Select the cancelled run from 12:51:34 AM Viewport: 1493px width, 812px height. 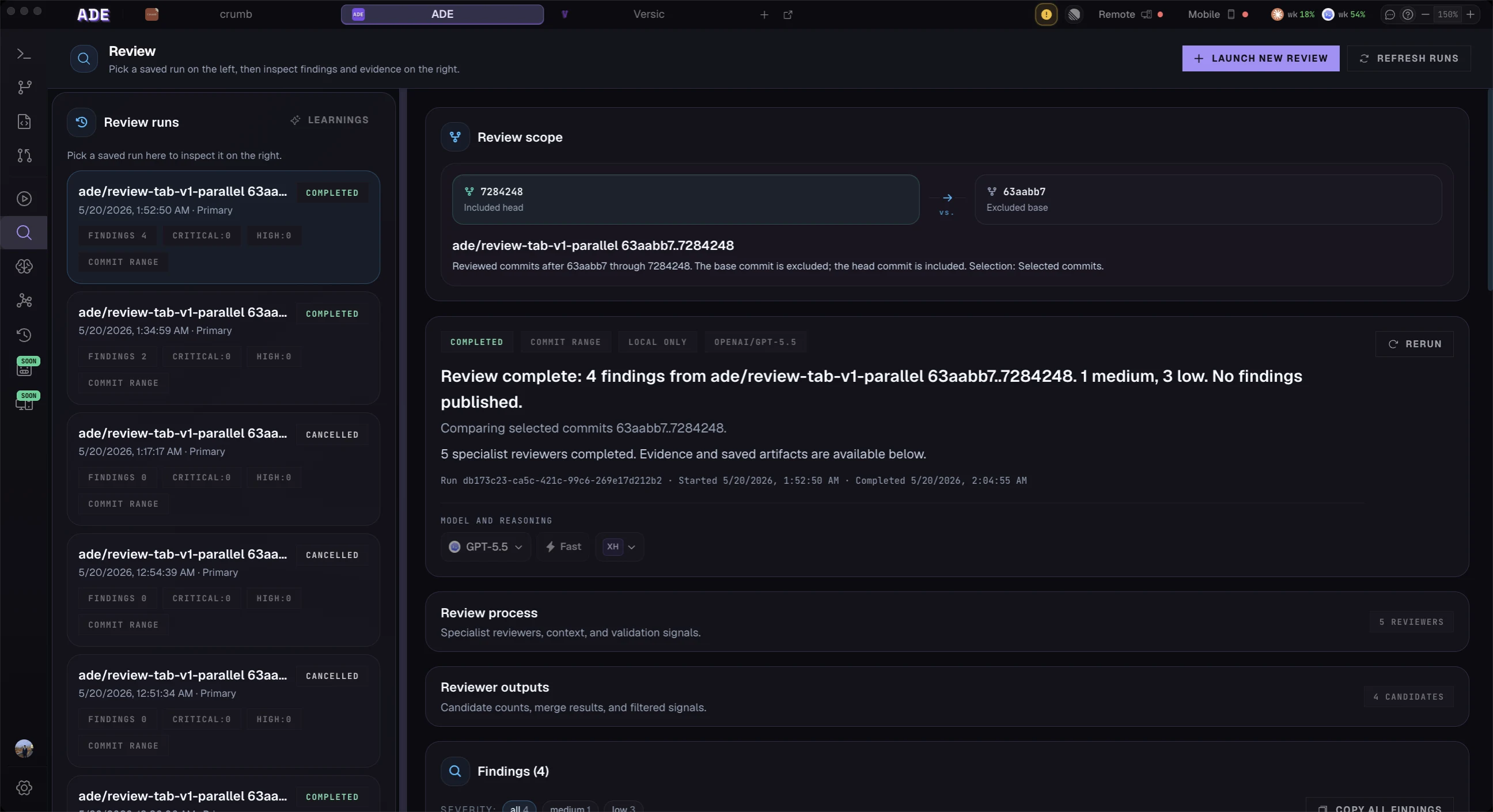[223, 711]
